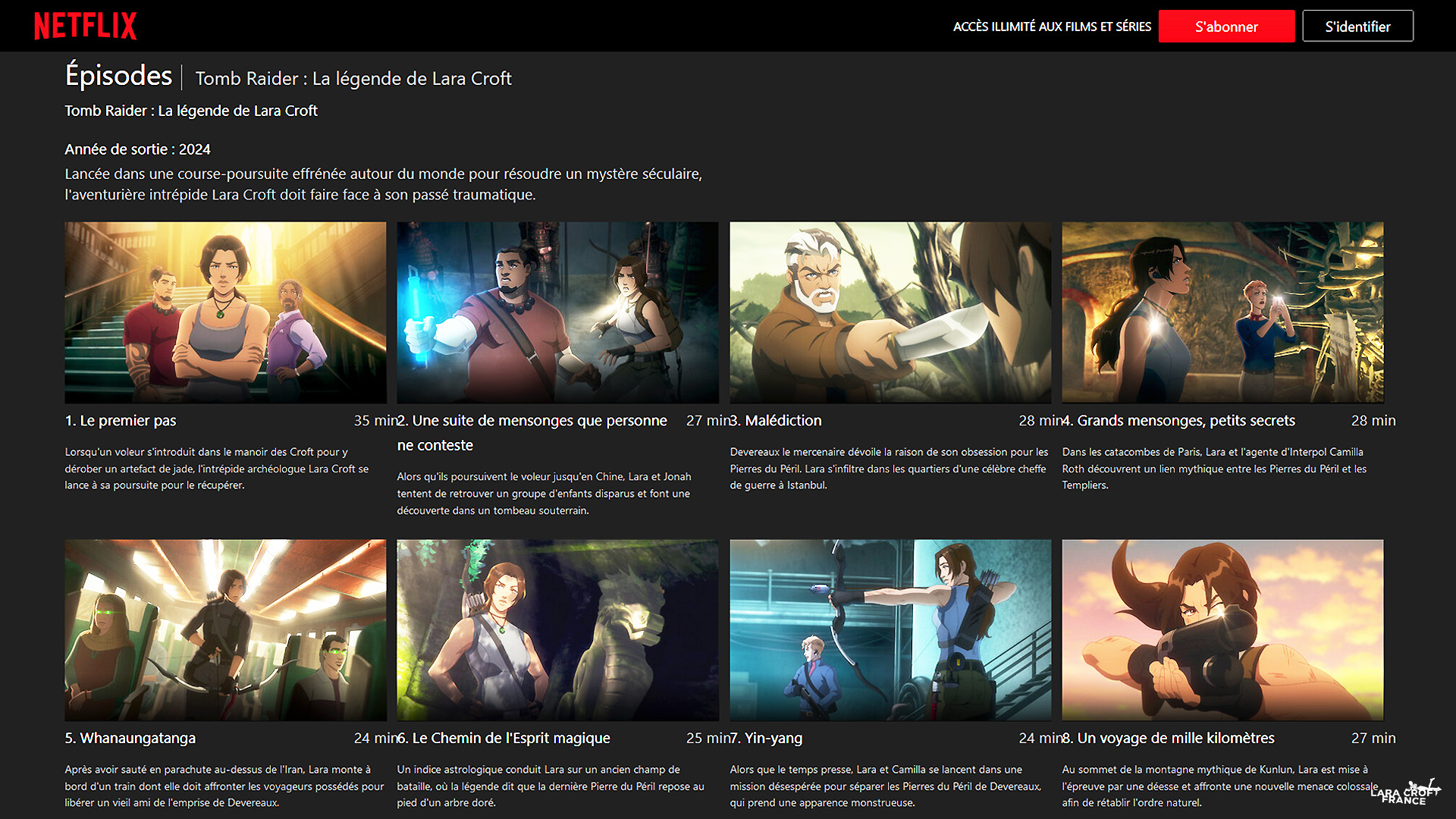Open episode 2 thumbnail with glowing blue torch
This screenshot has width=1456, height=819.
(557, 312)
